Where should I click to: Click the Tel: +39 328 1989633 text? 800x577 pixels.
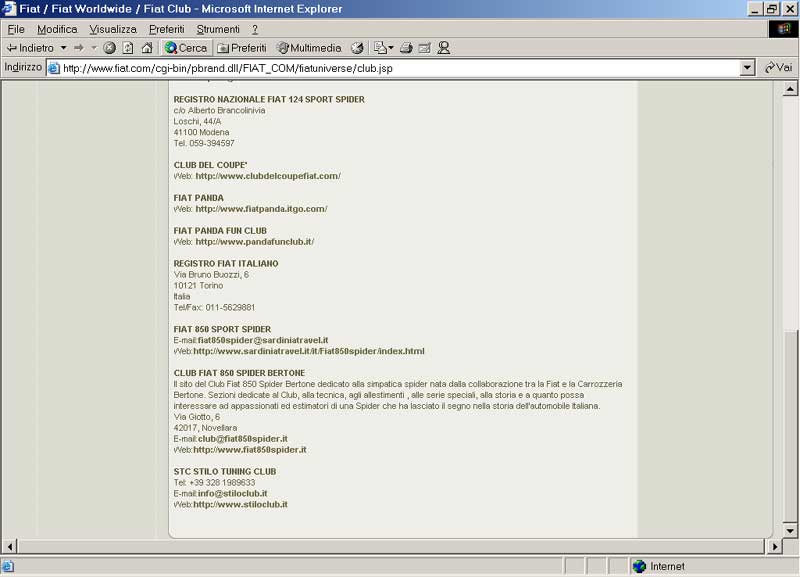pos(214,483)
